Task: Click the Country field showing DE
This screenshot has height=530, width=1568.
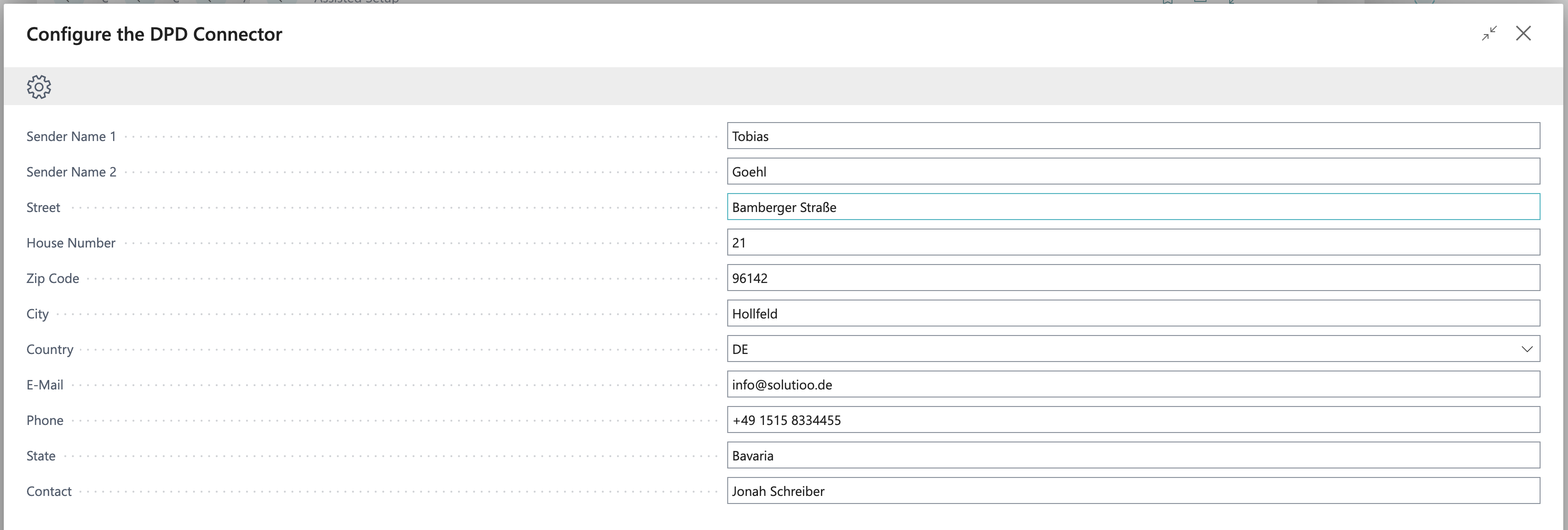Action: tap(1120, 349)
